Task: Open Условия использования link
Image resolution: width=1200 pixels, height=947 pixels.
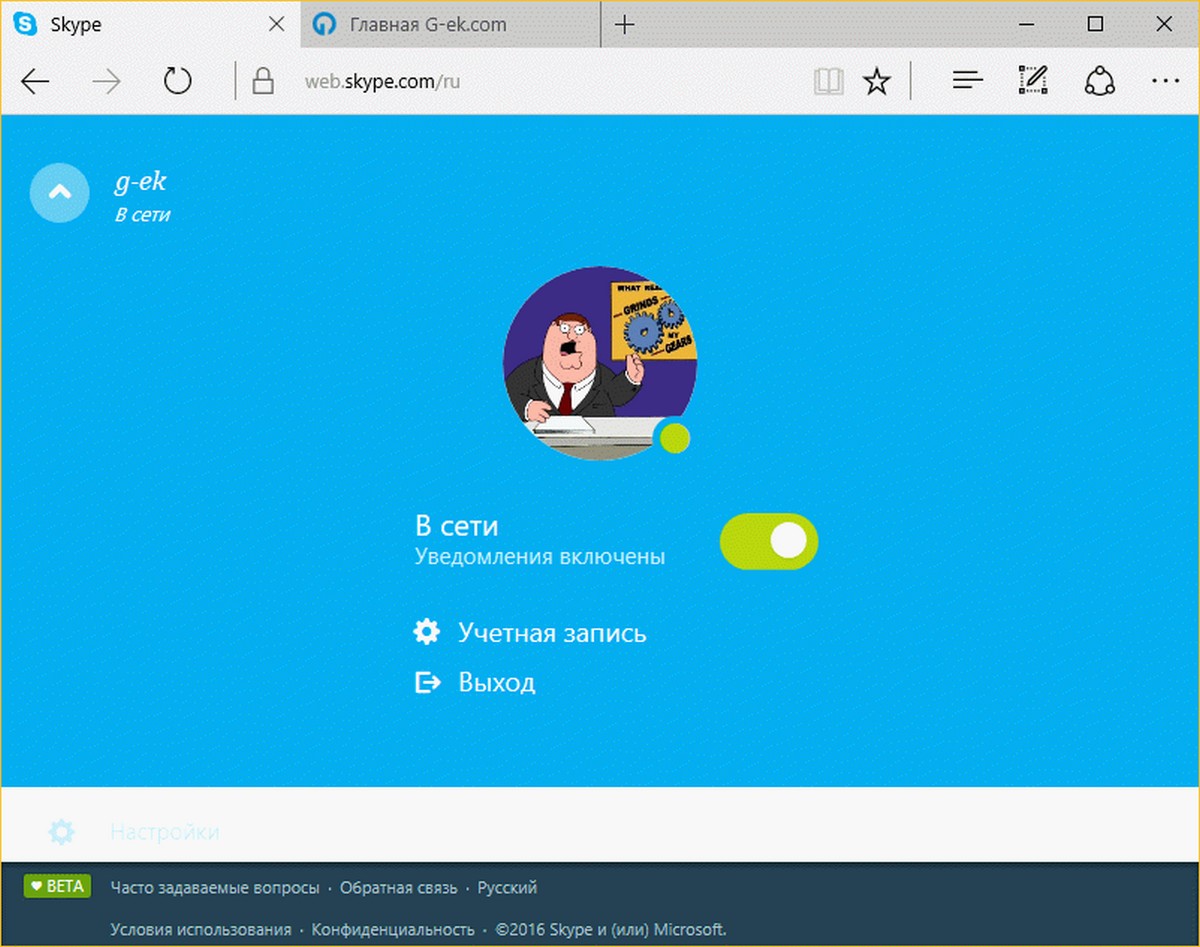Action: [x=201, y=930]
